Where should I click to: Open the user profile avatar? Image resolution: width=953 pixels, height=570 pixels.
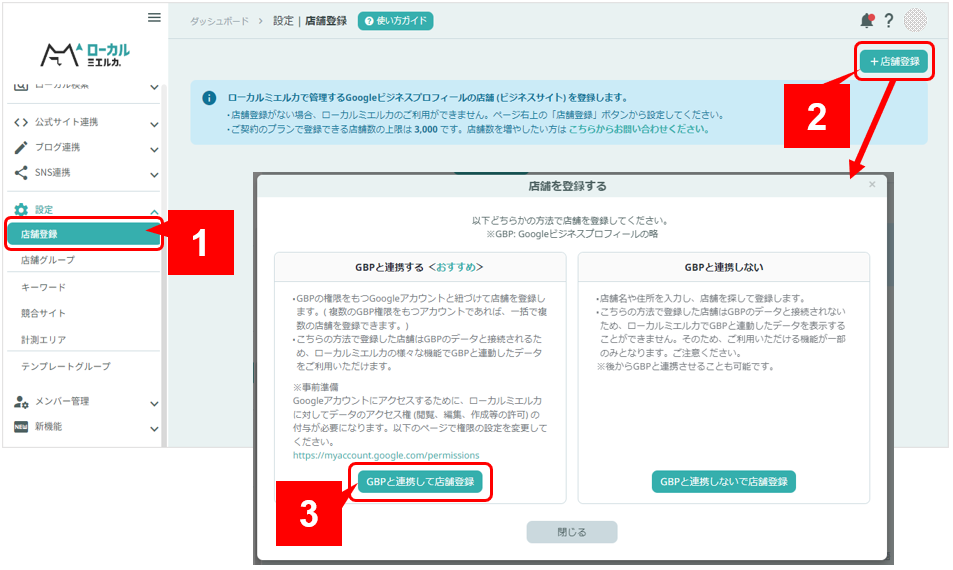coord(915,21)
